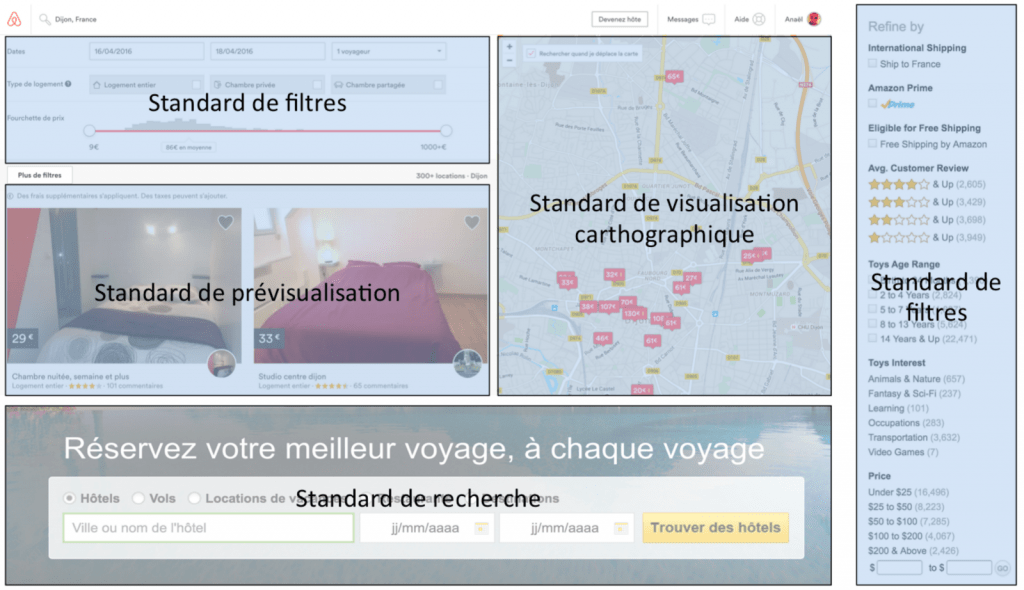Open the Messages speech bubble icon

tap(708, 19)
